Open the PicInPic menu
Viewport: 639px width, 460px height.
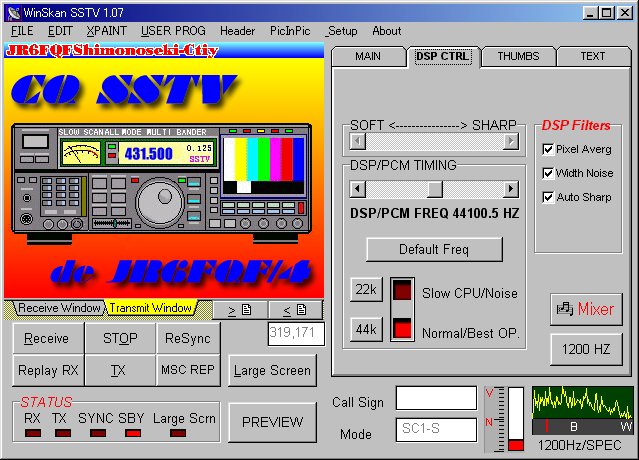click(290, 31)
